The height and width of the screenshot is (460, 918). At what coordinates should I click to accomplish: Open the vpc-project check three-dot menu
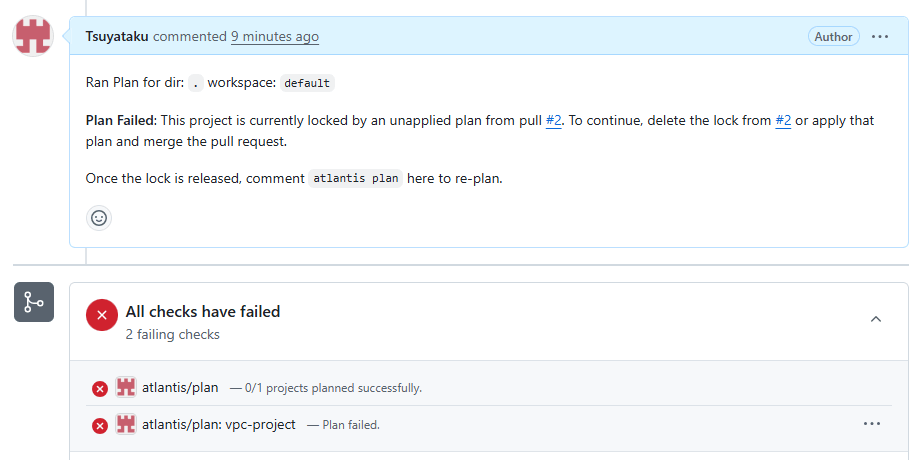click(872, 424)
